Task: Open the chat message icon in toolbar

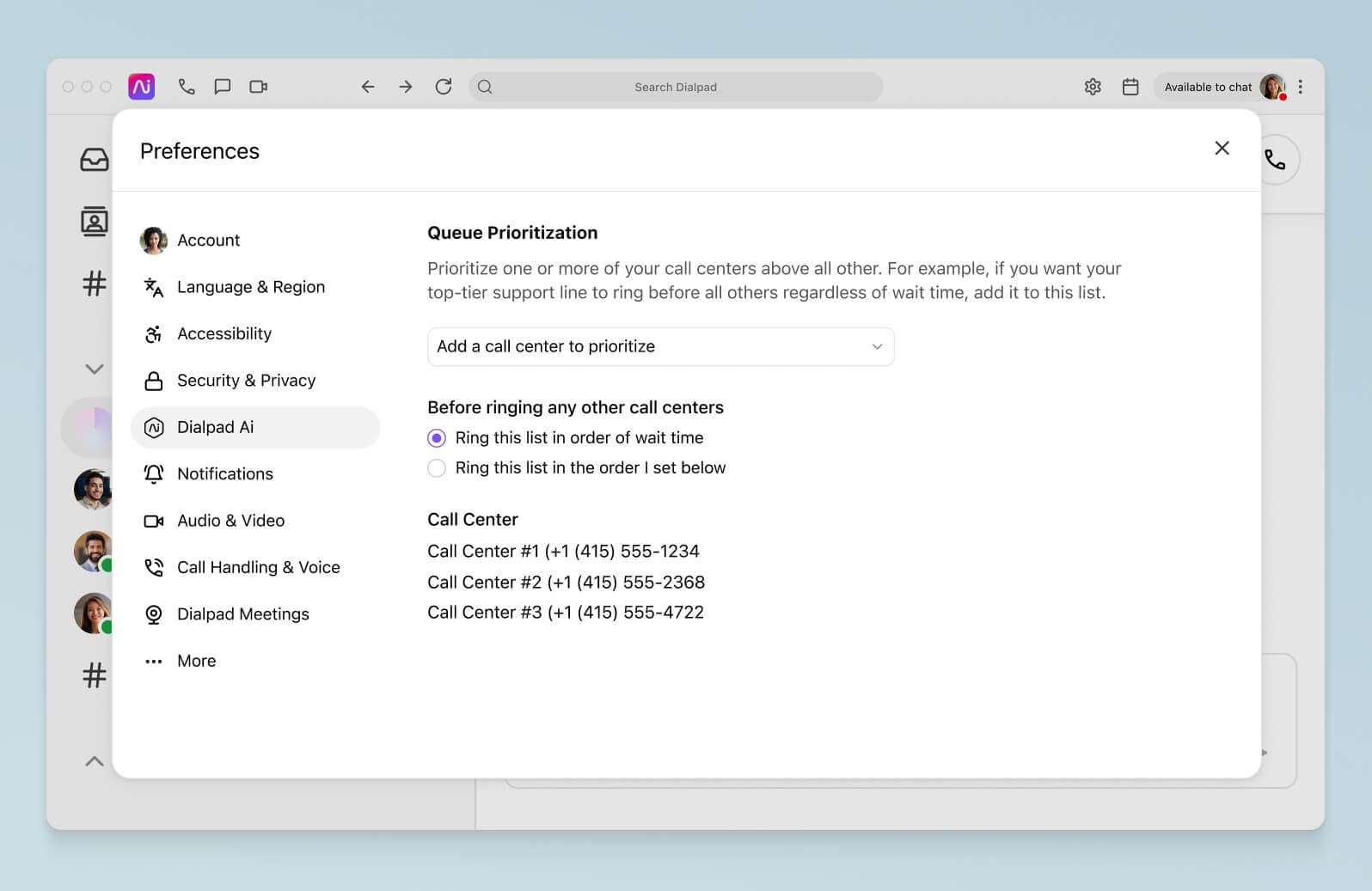Action: (x=223, y=87)
